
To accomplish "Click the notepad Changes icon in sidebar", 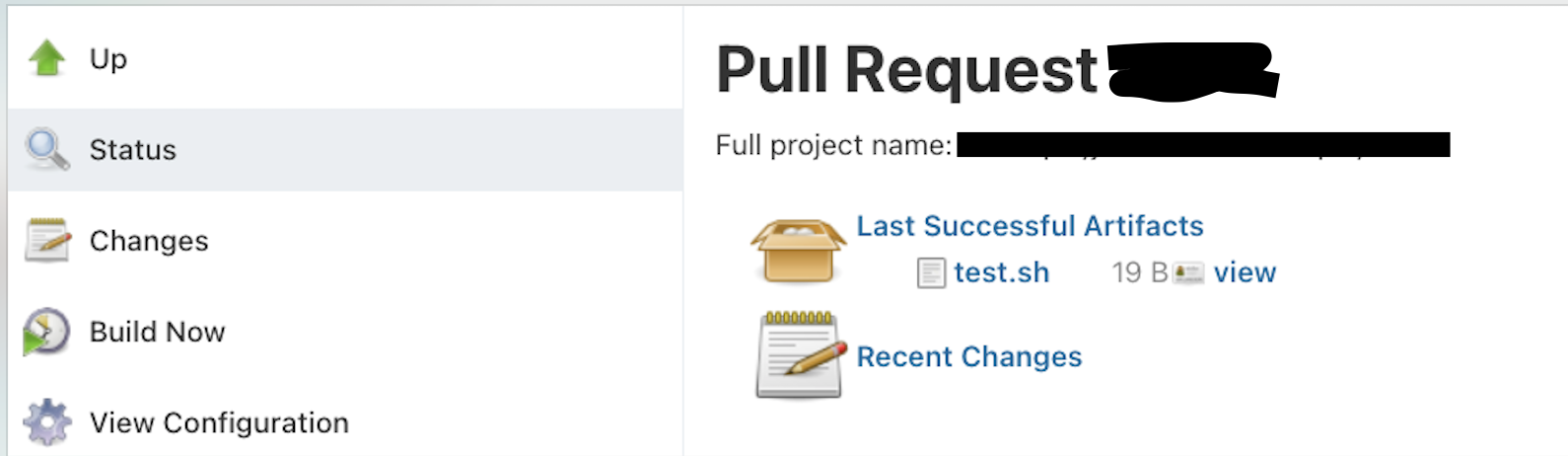I will (47, 240).
